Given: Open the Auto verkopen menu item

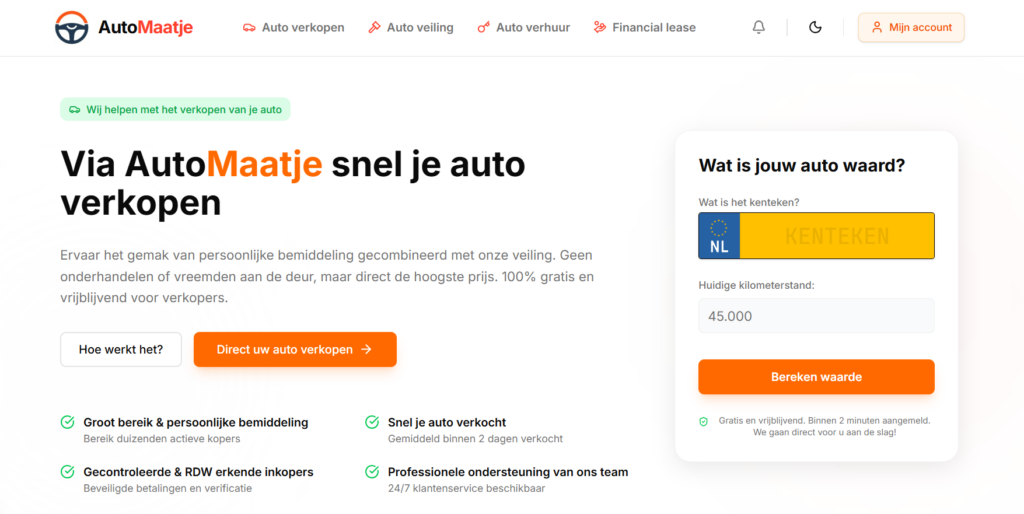Looking at the screenshot, I should click(302, 28).
